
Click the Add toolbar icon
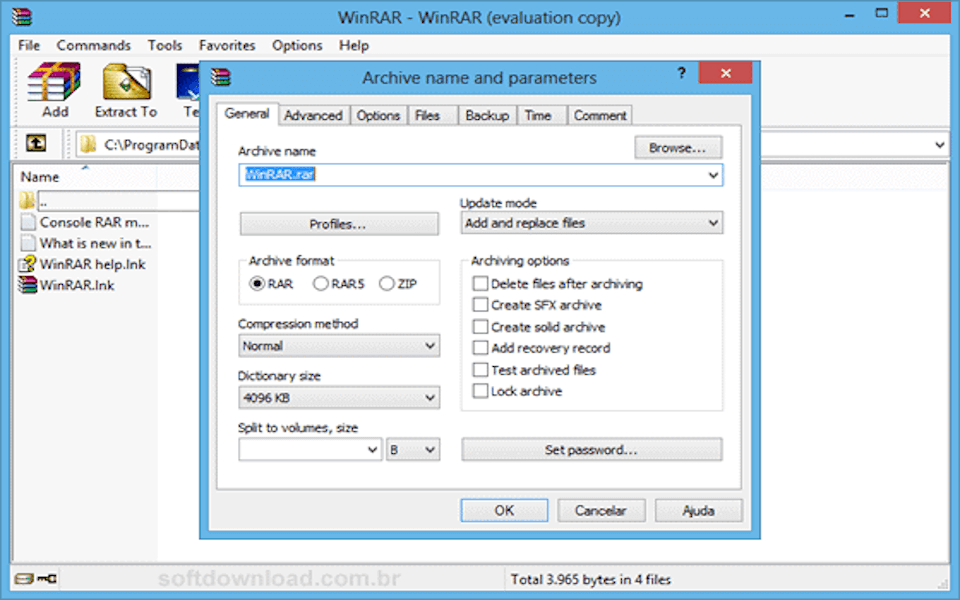pyautogui.click(x=54, y=82)
